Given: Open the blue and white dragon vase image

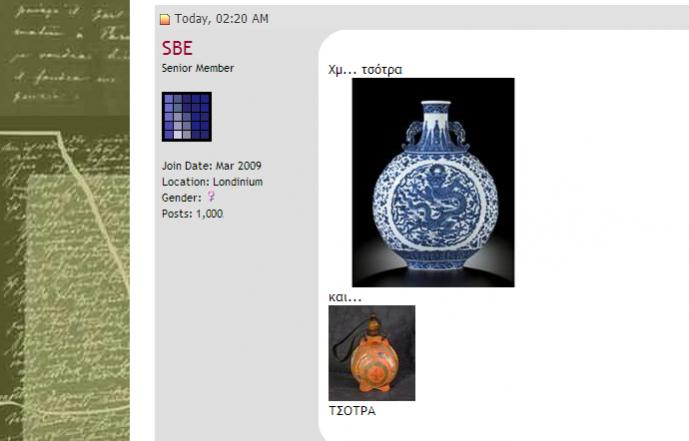Looking at the screenshot, I should tap(433, 183).
